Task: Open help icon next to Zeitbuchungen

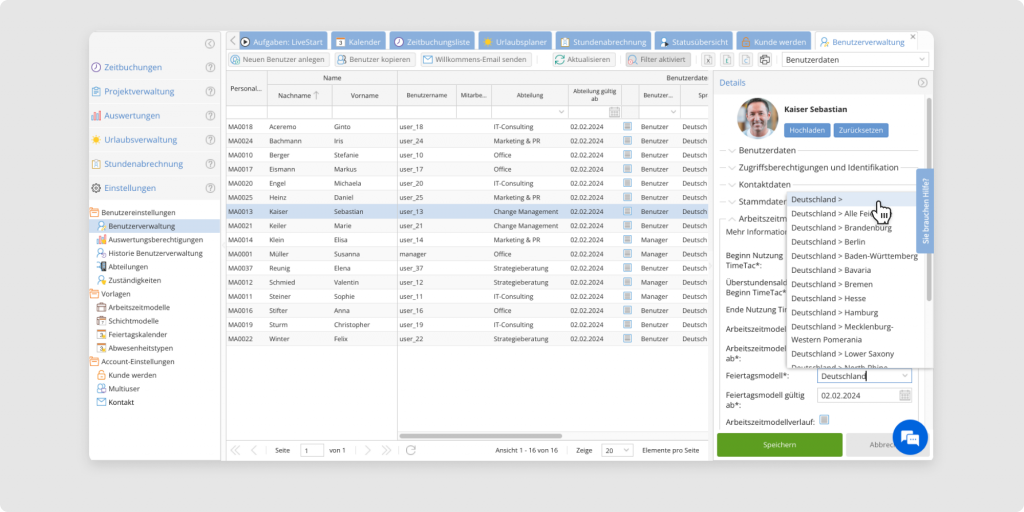Action: click(x=210, y=68)
